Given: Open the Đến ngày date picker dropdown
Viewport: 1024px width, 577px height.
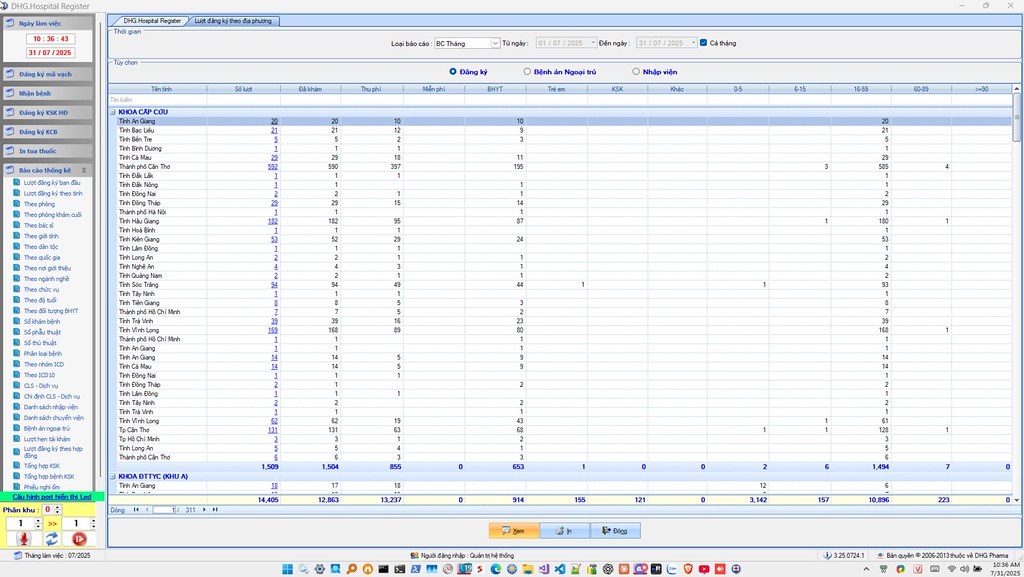Looking at the screenshot, I should 694,43.
